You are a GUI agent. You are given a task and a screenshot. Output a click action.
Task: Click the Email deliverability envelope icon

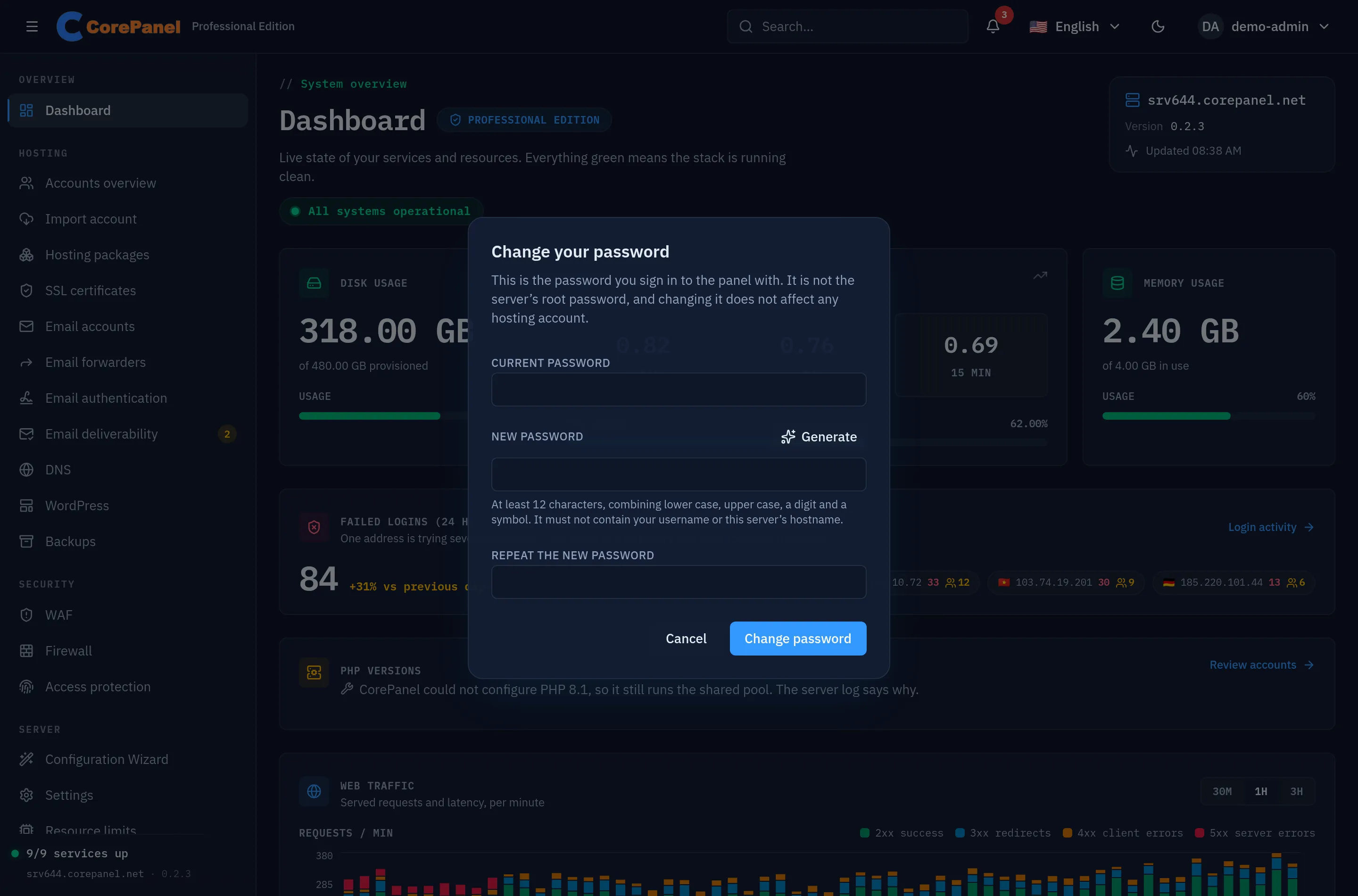26,434
